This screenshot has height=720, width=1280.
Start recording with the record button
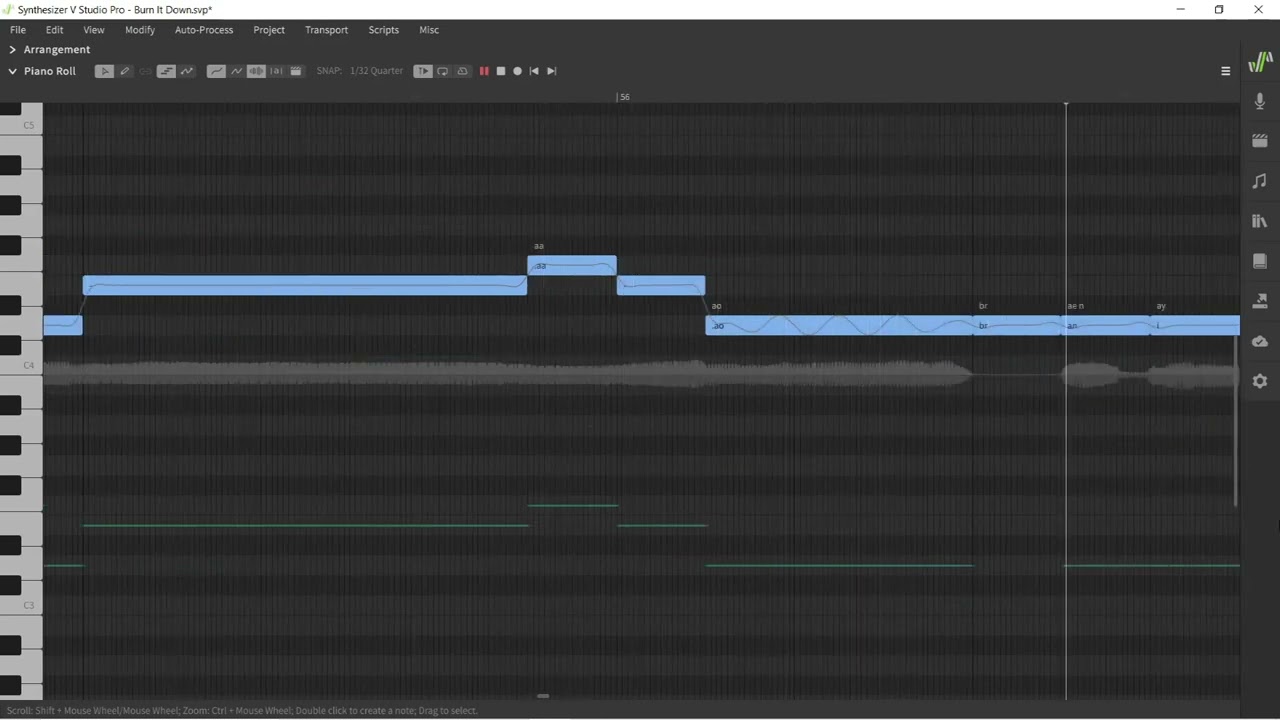pos(517,71)
